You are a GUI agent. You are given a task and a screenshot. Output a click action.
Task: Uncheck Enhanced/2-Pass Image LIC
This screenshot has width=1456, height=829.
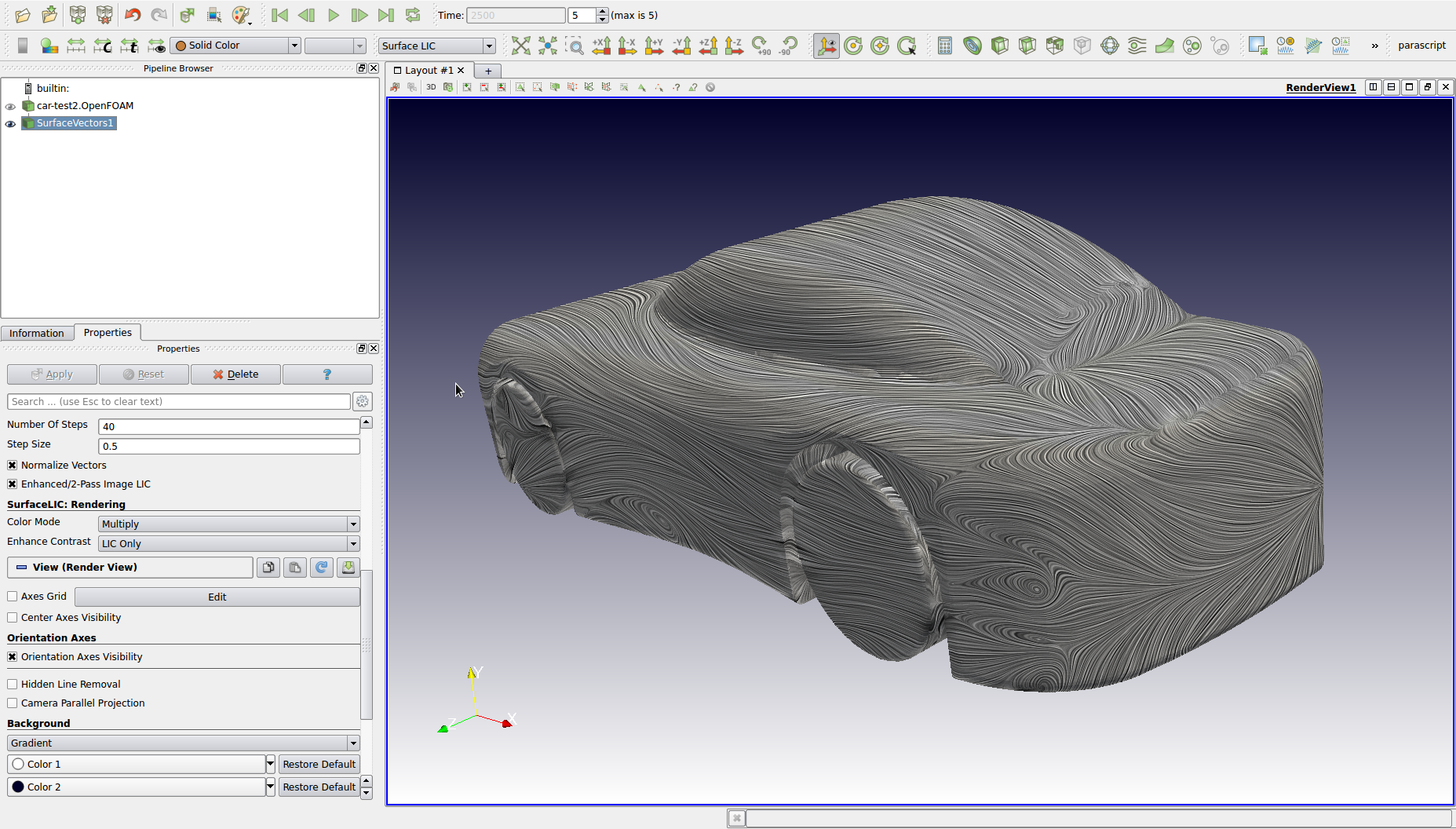tap(13, 484)
